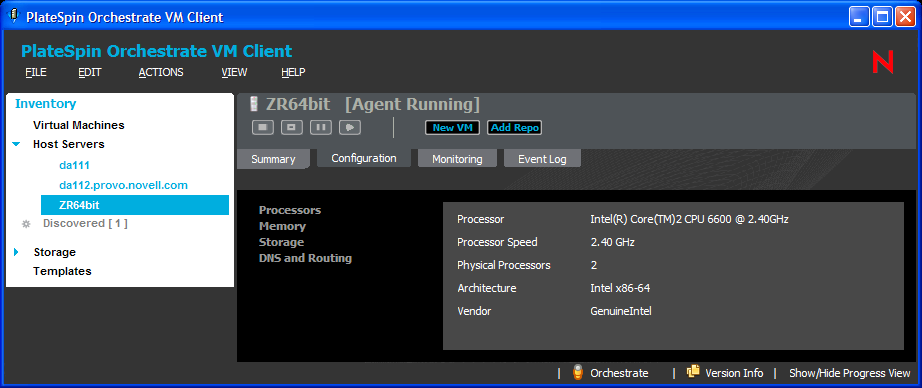
Task: Select host server da111
Action: (75, 165)
